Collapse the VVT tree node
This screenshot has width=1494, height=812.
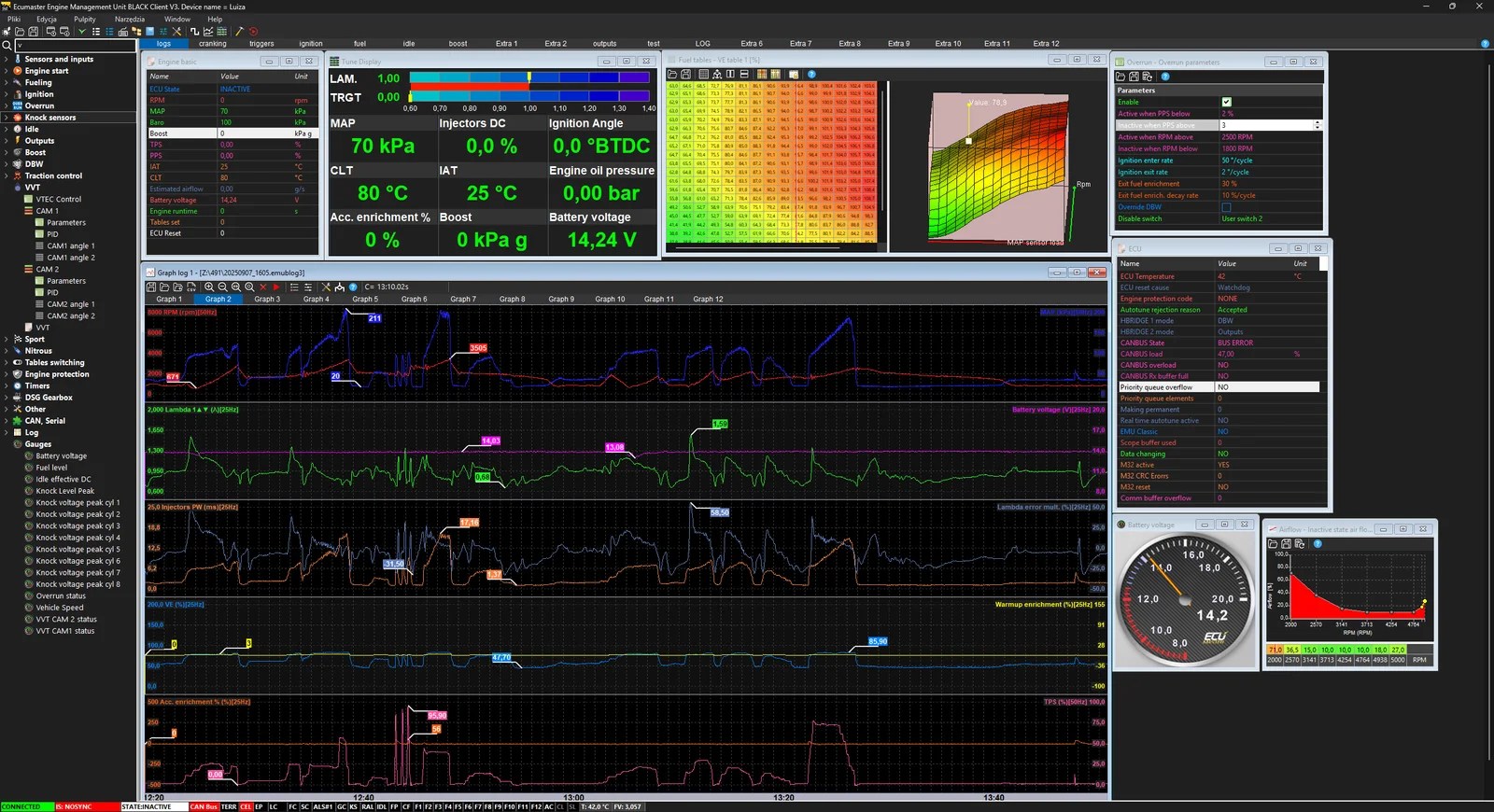click(x=7, y=188)
